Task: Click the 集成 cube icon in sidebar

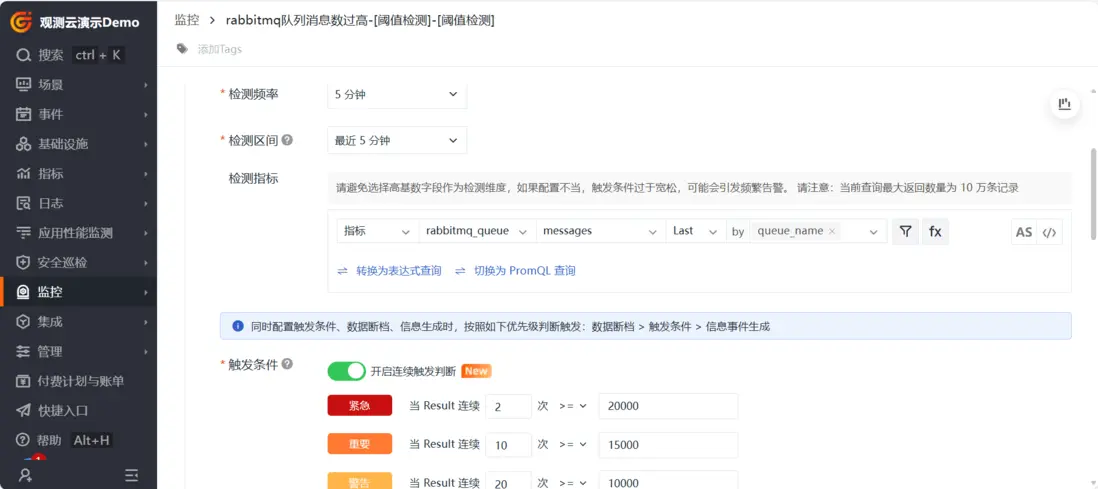Action: (24, 322)
